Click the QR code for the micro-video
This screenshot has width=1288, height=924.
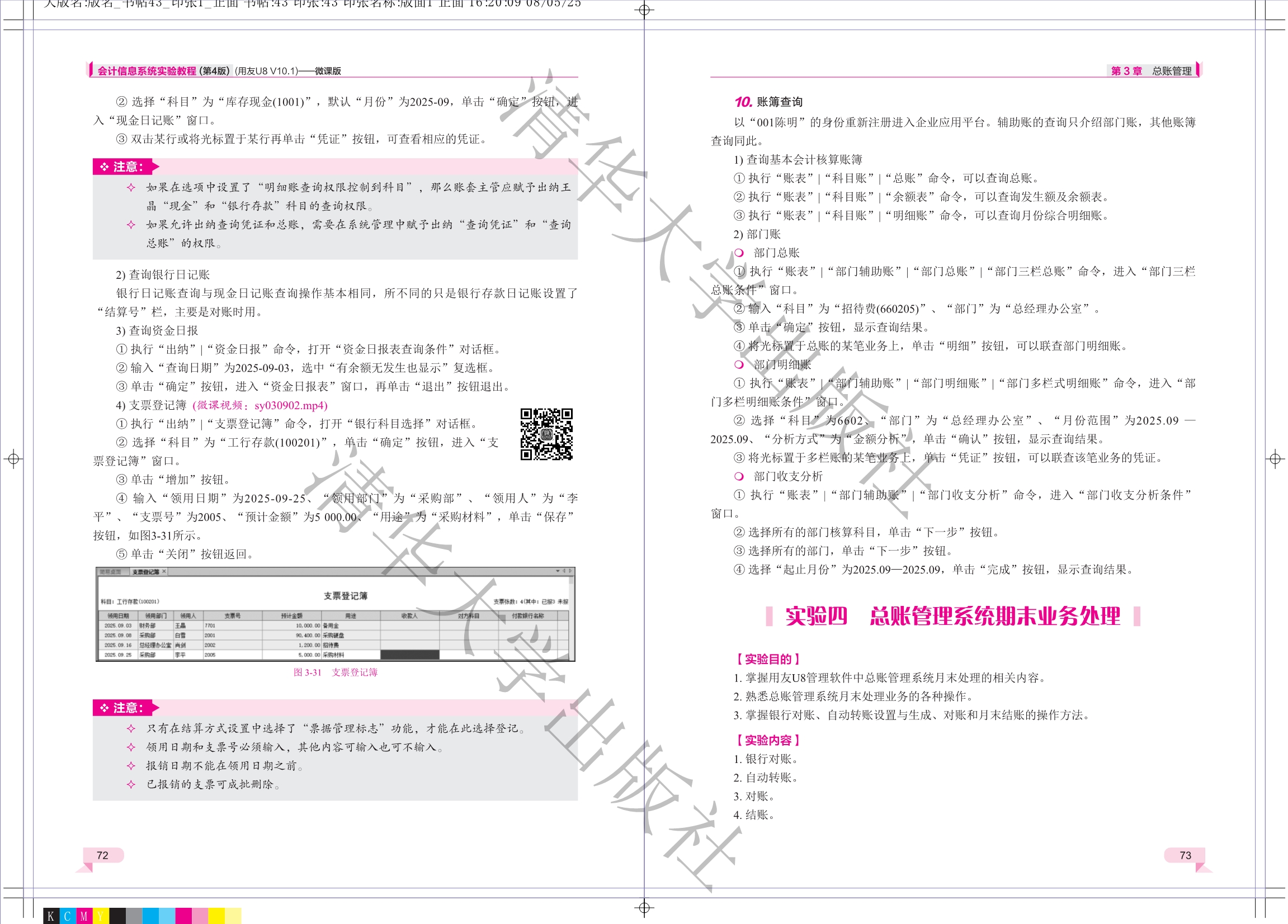[x=546, y=434]
